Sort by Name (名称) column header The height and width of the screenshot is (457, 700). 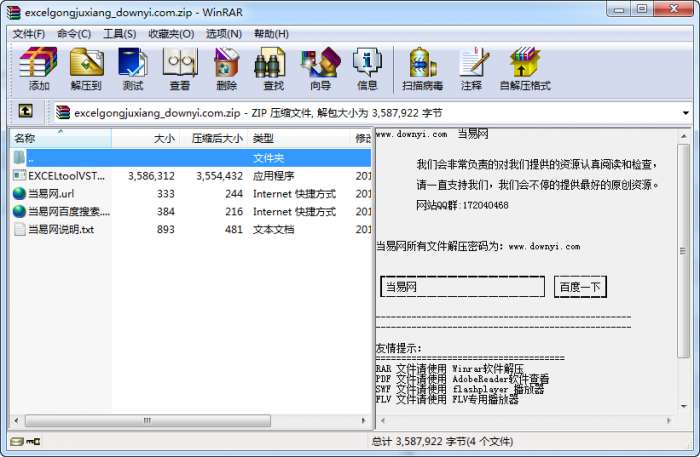point(61,138)
